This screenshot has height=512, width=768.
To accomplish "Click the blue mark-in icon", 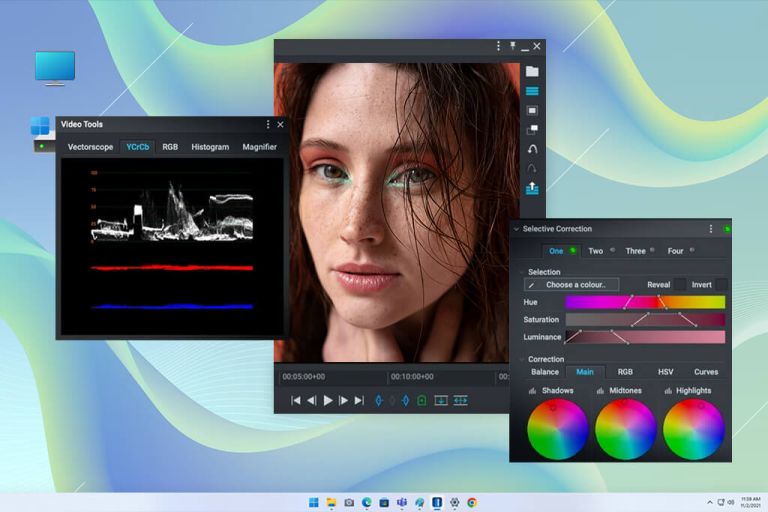I will click(x=379, y=400).
